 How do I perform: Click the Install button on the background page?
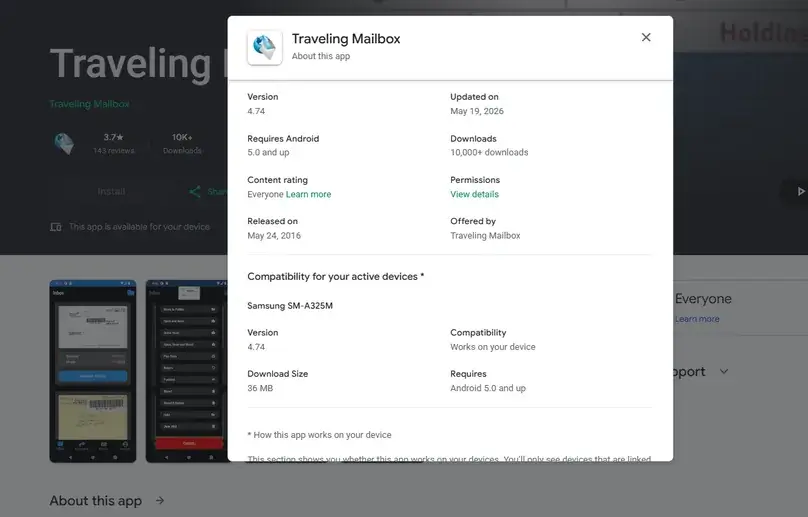[111, 191]
